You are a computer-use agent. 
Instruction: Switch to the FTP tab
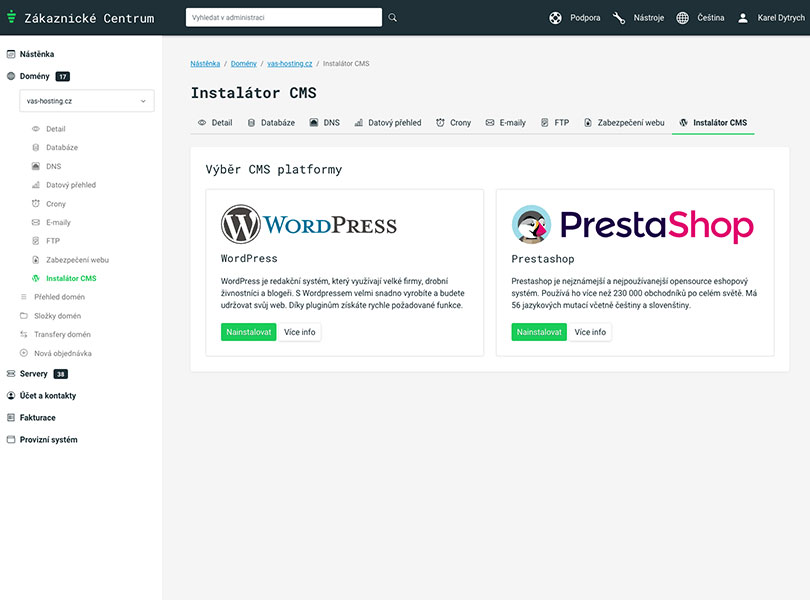coord(555,122)
